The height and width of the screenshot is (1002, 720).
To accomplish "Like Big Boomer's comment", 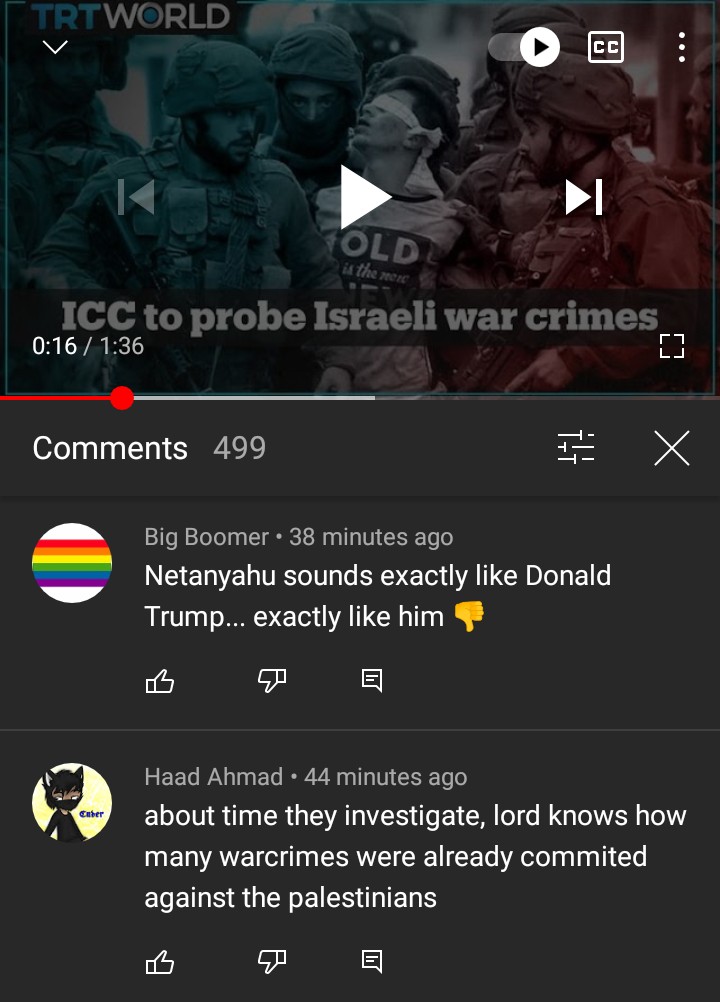I will 160,681.
